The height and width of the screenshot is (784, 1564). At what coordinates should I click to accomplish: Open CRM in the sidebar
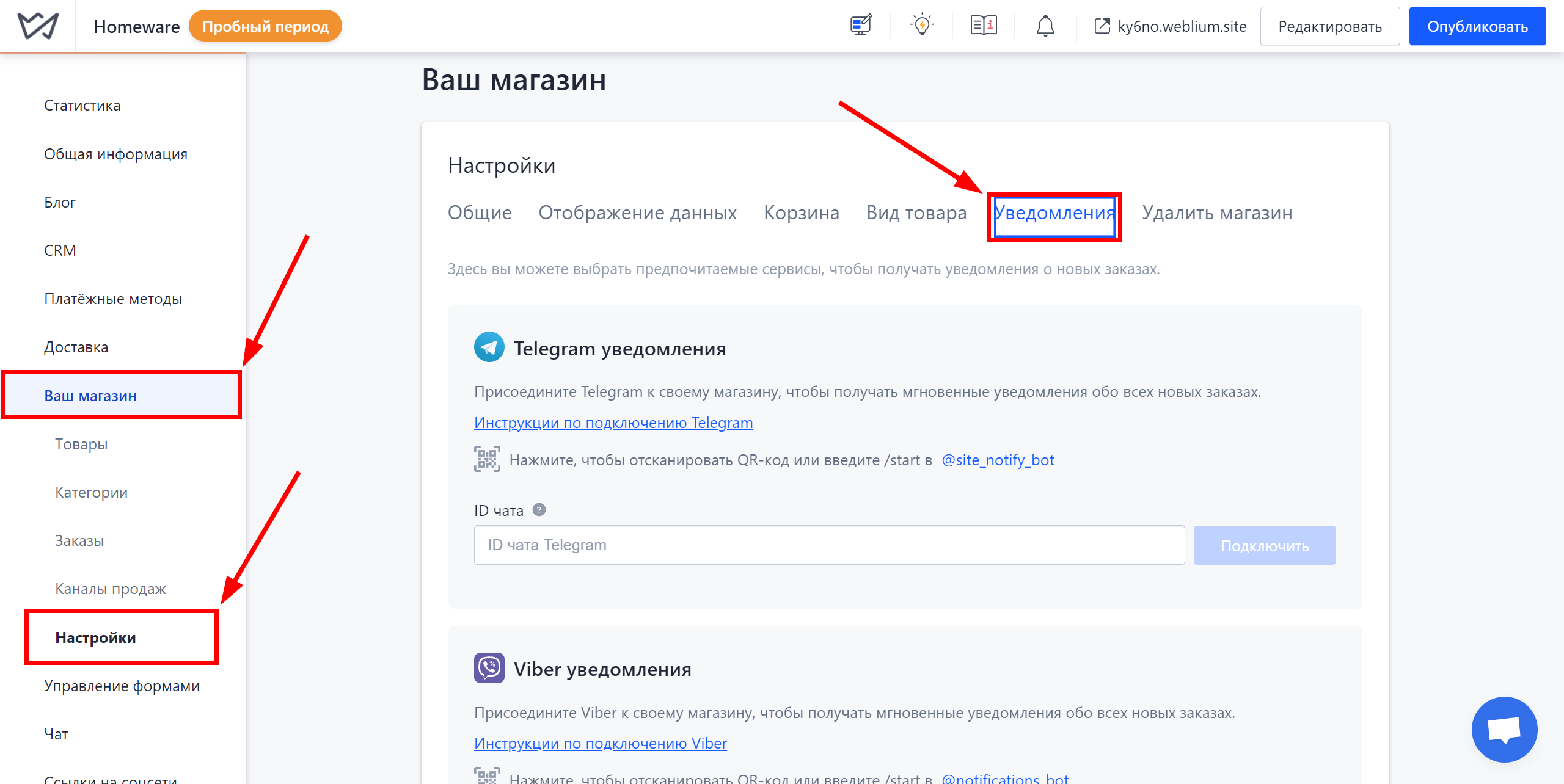[x=60, y=250]
